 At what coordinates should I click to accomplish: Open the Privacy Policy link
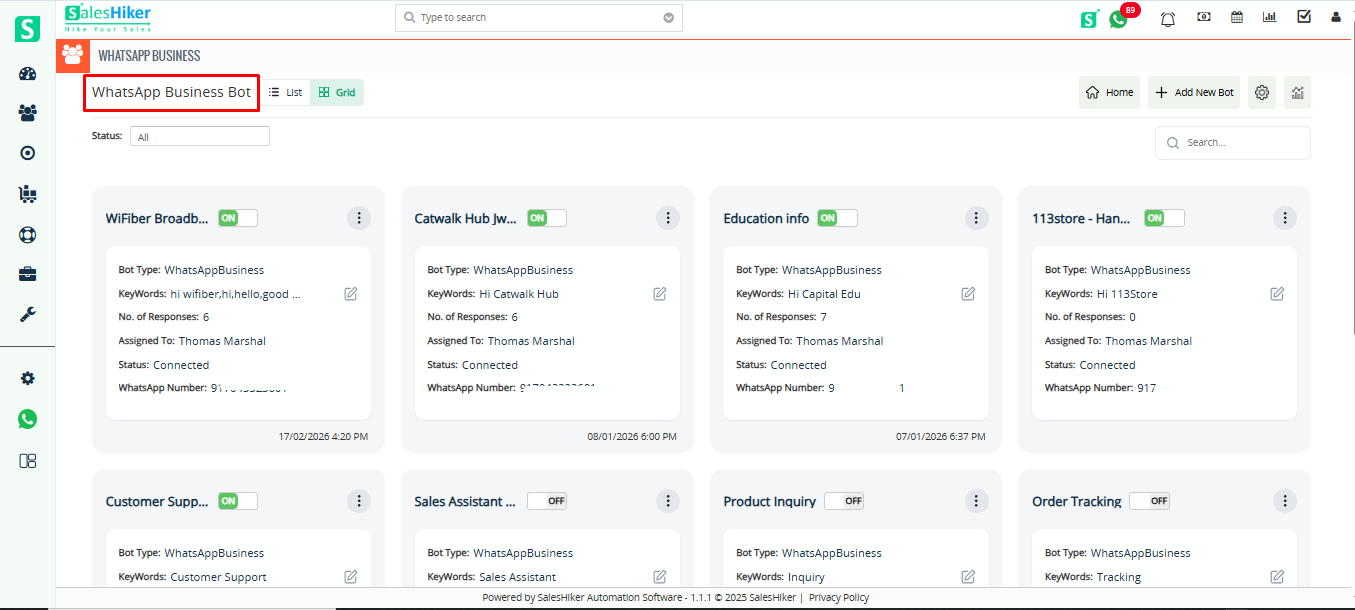(838, 597)
